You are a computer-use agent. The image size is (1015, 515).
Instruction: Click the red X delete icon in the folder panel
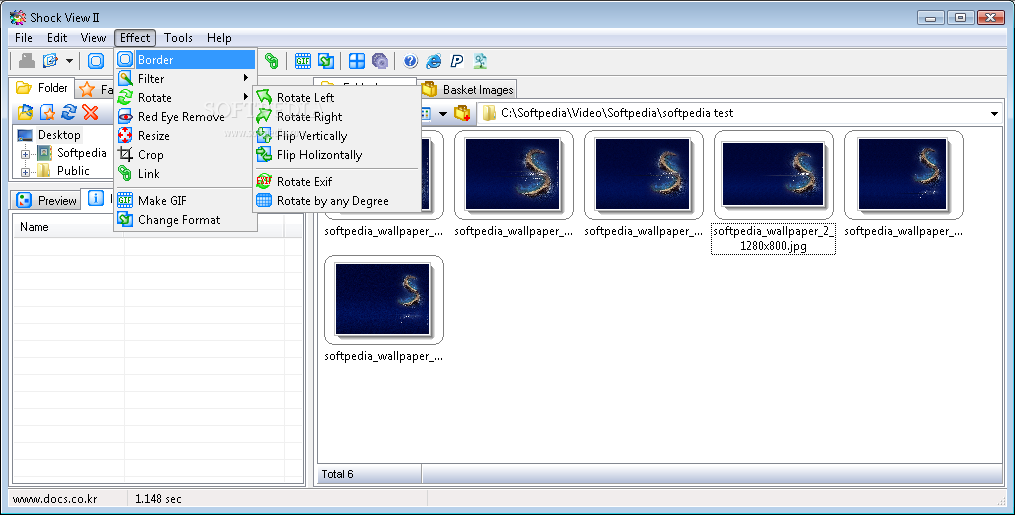pos(91,112)
